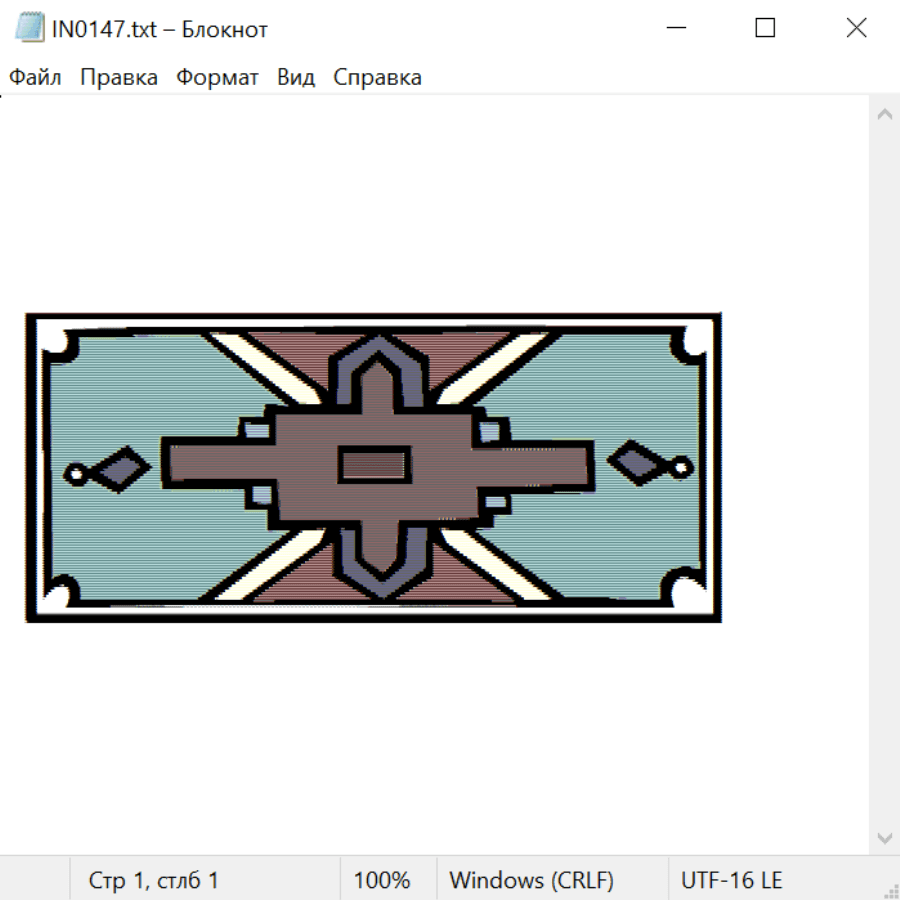900x900 pixels.
Task: Minimize the Блокнот window
Action: pyautogui.click(x=675, y=28)
